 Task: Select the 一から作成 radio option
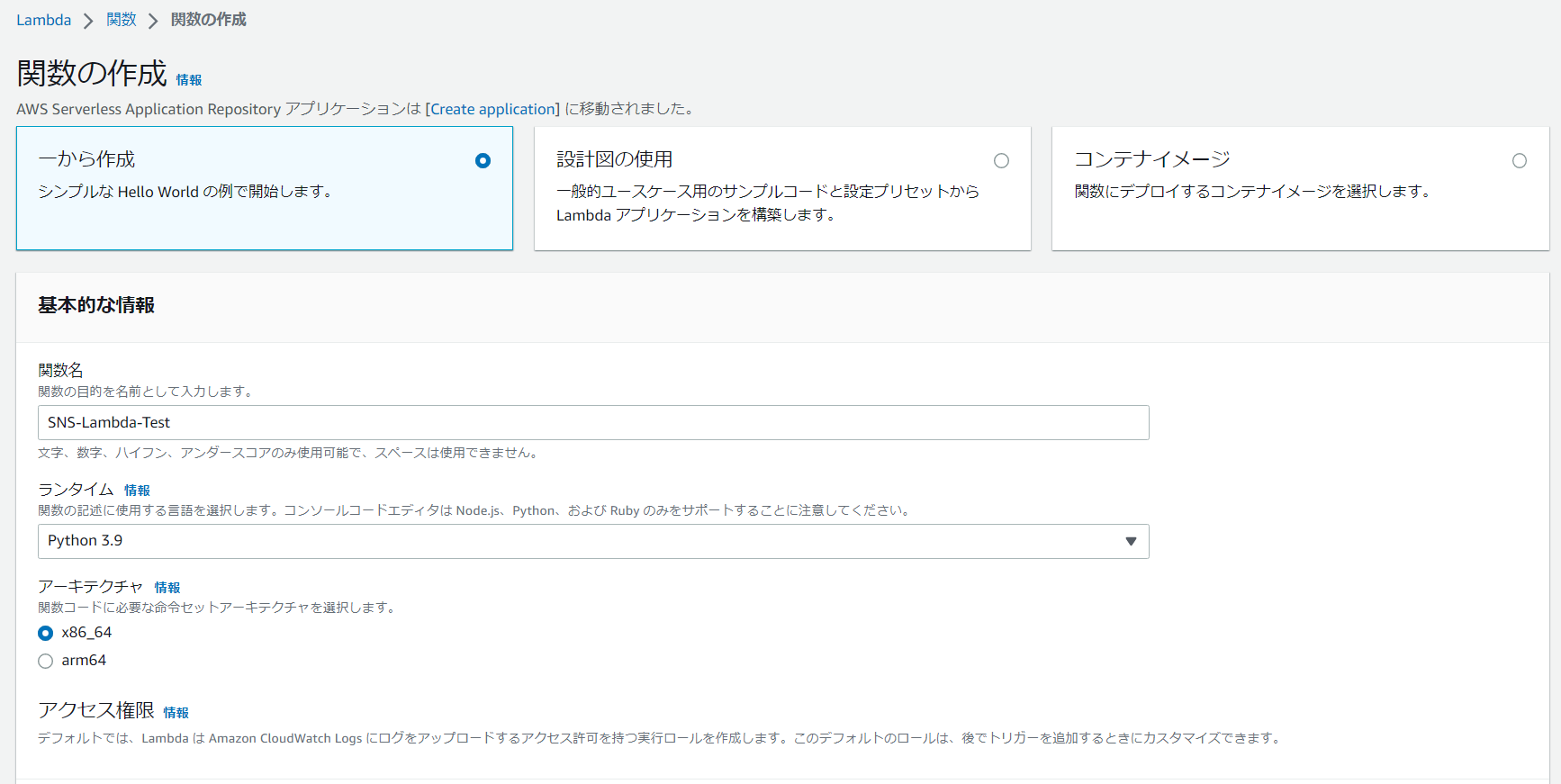[483, 161]
